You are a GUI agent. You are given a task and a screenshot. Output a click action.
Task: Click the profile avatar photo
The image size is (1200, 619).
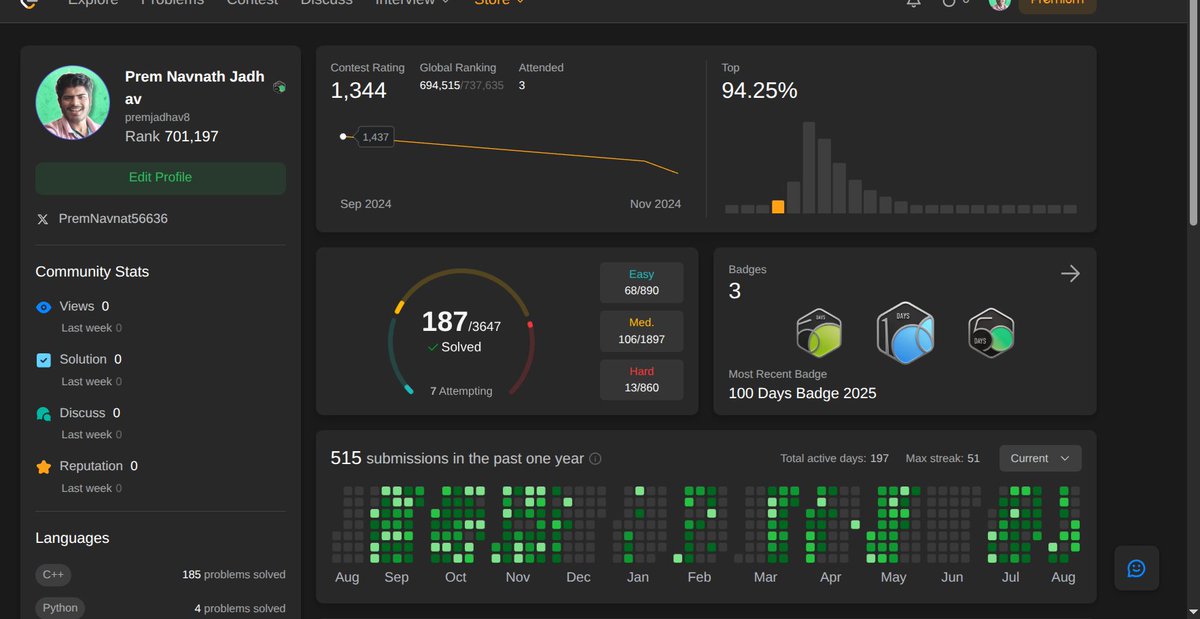tap(73, 103)
